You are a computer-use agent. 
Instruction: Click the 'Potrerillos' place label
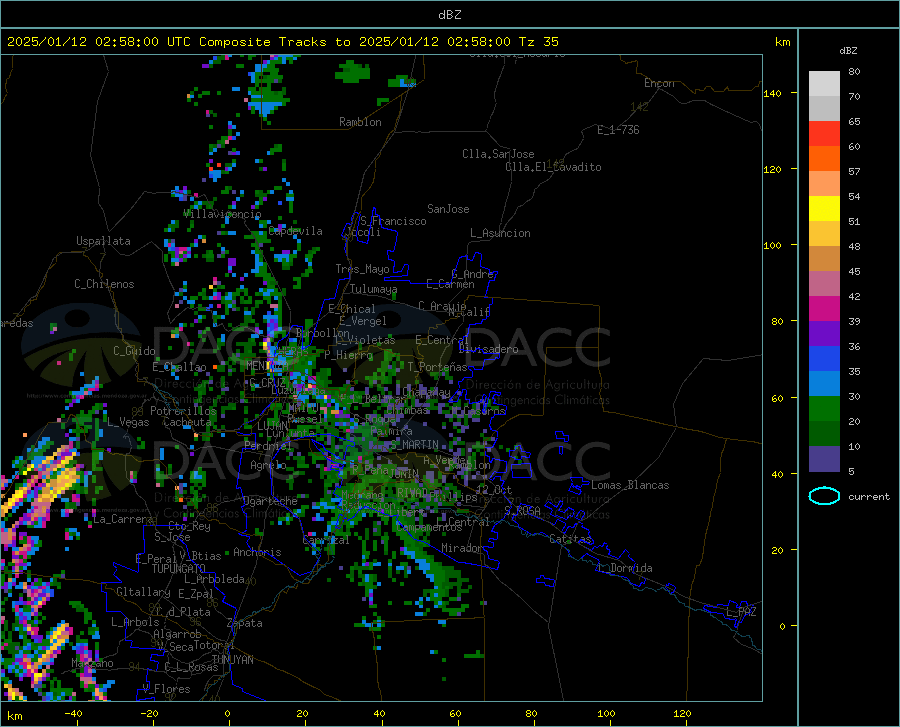183,411
